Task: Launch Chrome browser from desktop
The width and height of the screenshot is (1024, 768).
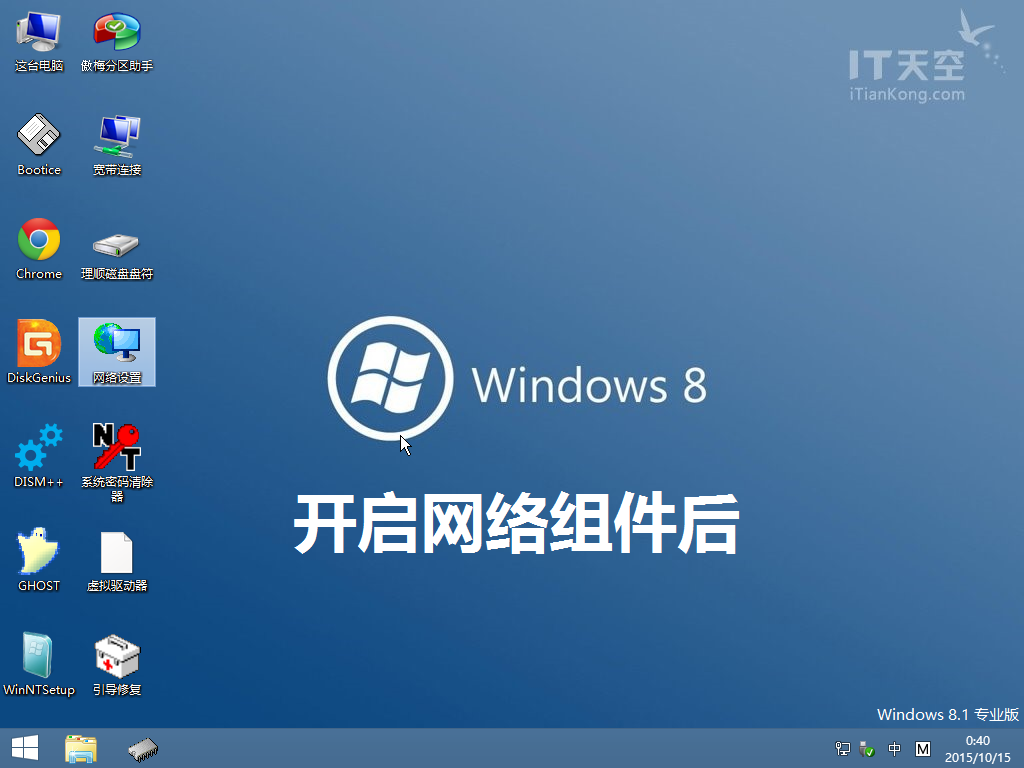Action: pyautogui.click(x=39, y=240)
